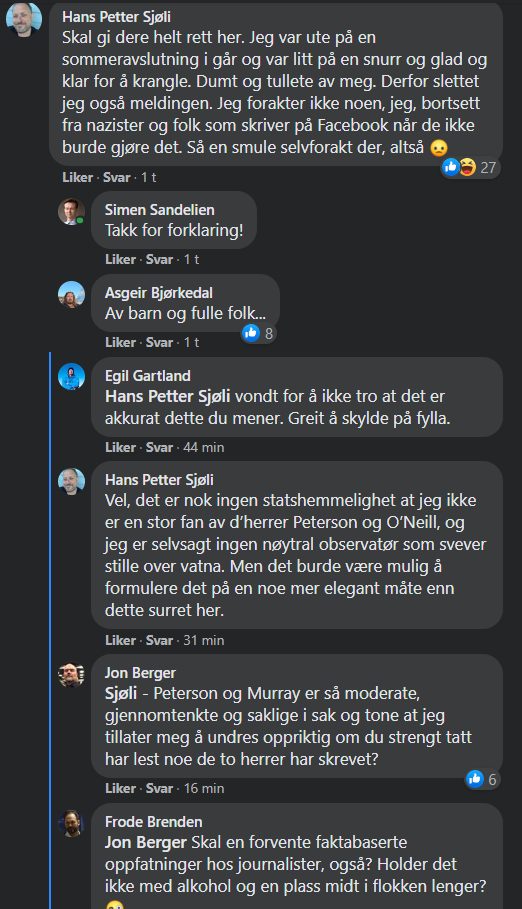Reply to Jon Berger's comment
Image resolution: width=522 pixels, height=909 pixels.
(160, 788)
